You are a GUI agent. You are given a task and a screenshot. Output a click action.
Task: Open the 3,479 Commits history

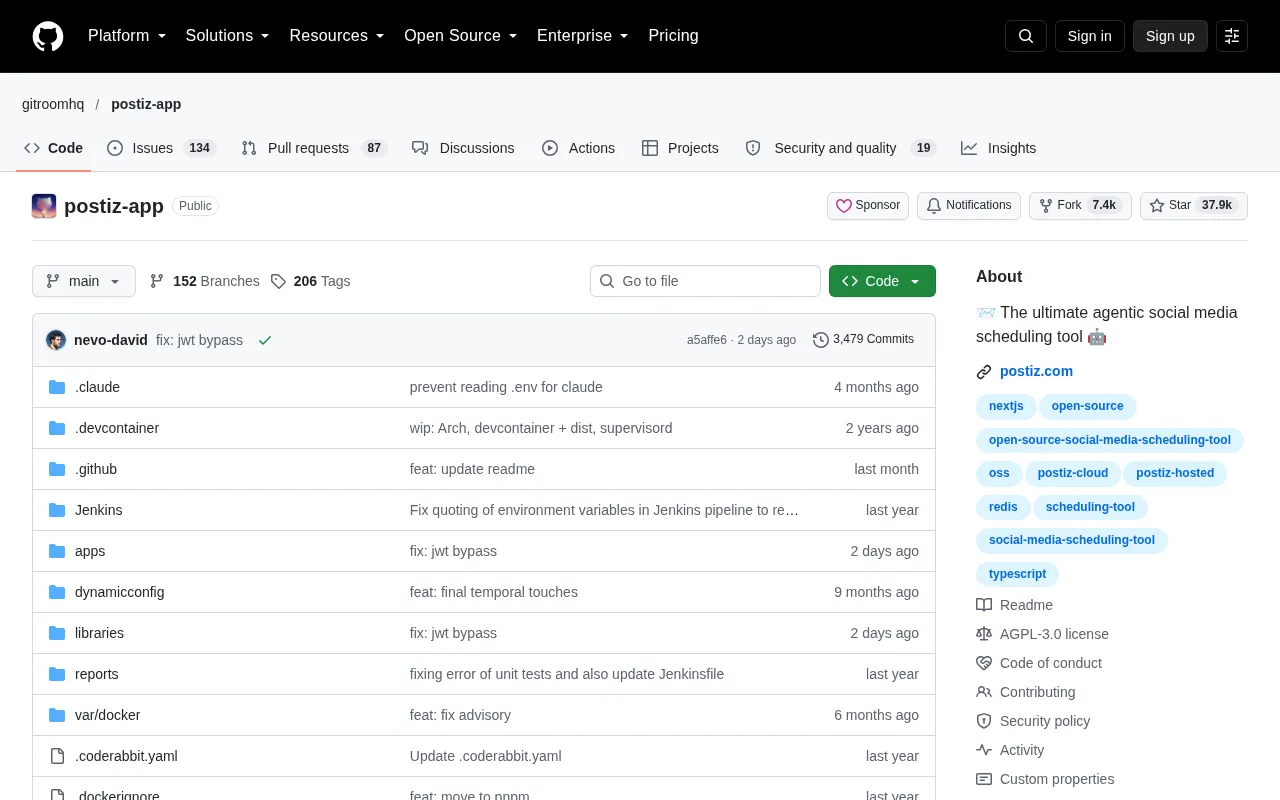(863, 340)
